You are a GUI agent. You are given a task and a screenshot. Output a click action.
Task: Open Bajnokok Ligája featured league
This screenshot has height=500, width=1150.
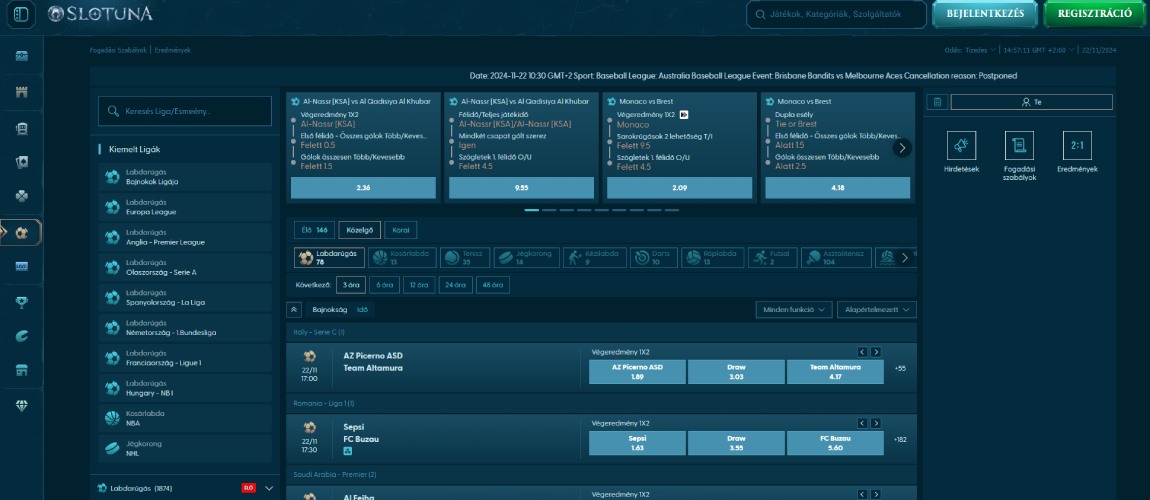[185, 177]
